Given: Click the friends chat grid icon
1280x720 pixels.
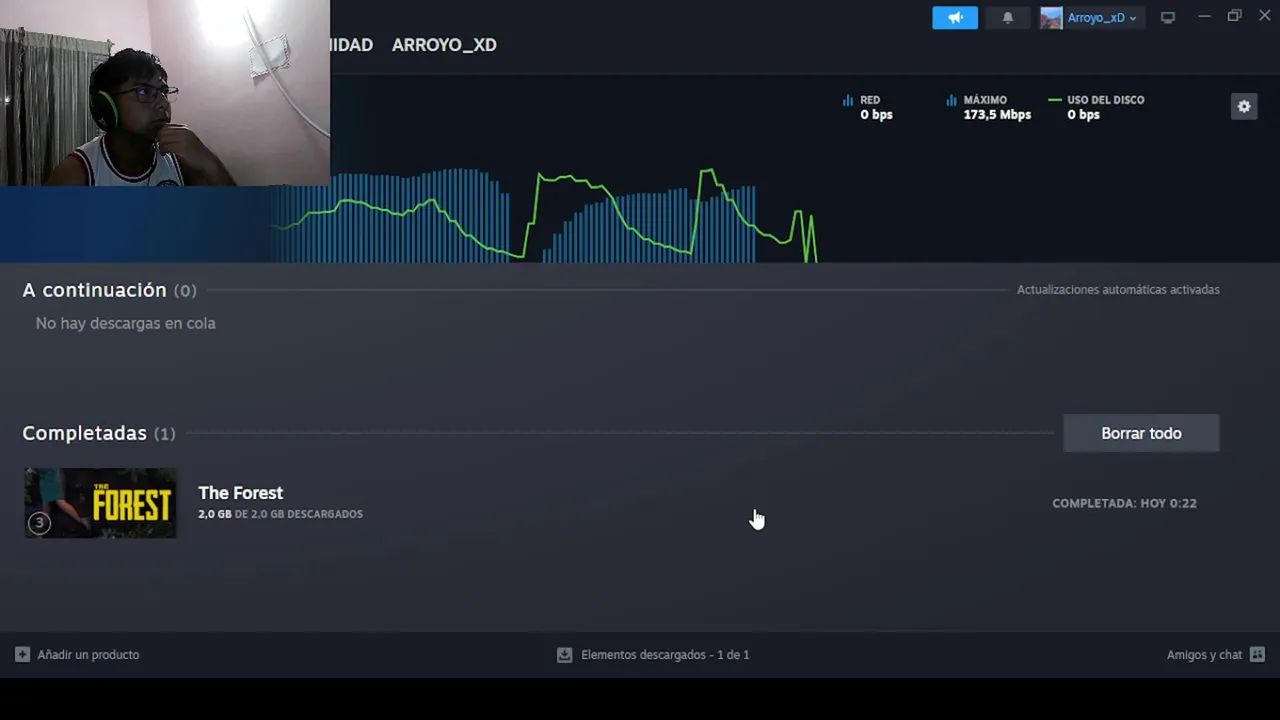Looking at the screenshot, I should (x=1258, y=654).
